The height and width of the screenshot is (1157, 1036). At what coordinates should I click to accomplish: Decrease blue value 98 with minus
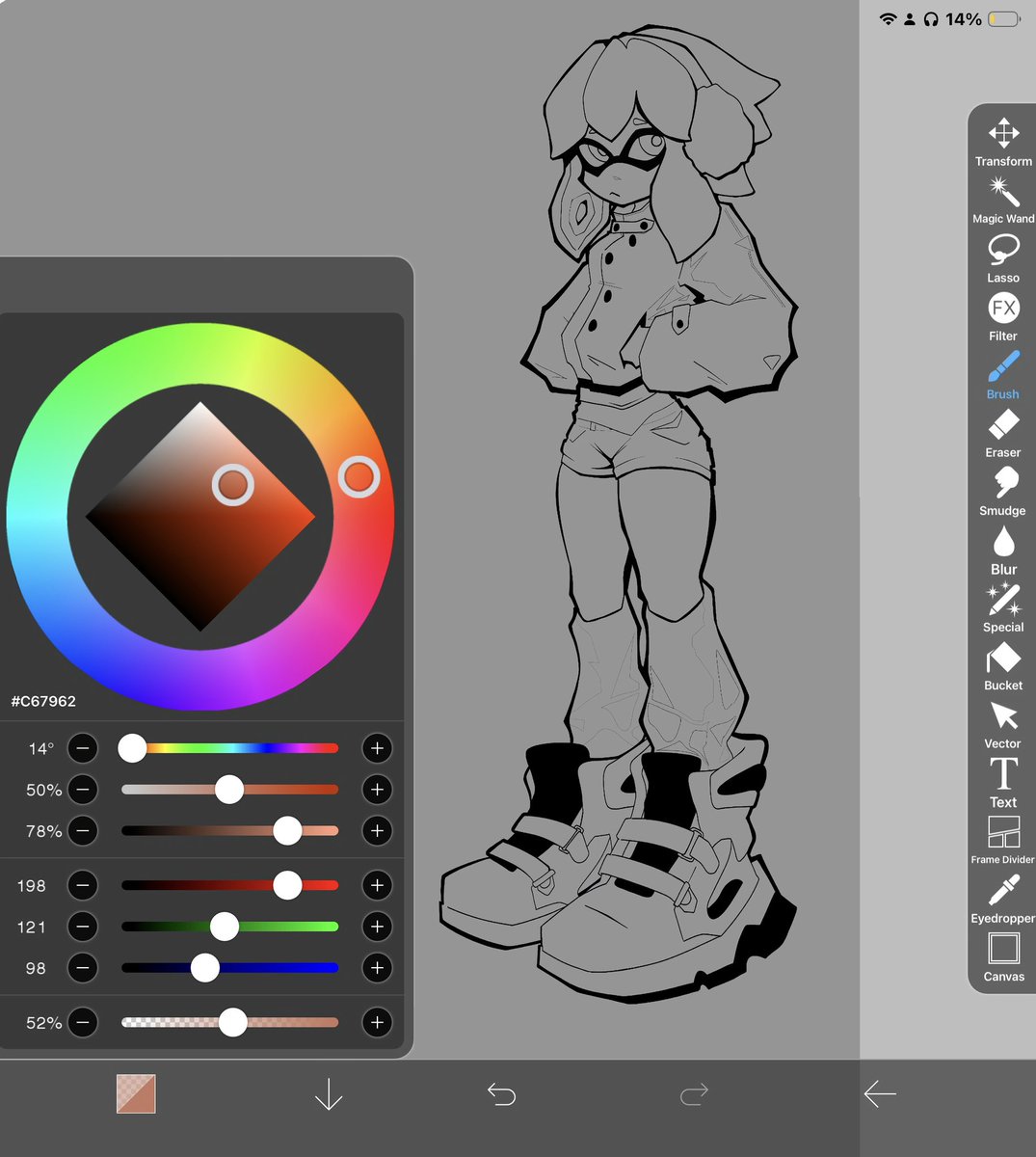(x=83, y=967)
